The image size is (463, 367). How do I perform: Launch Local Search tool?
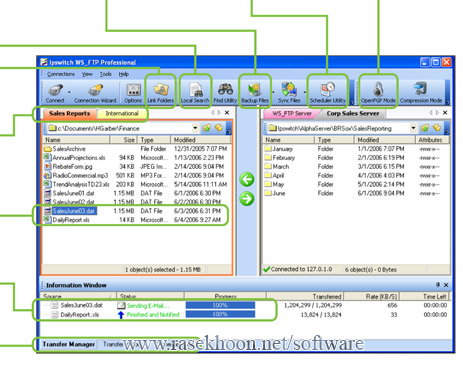coord(195,93)
